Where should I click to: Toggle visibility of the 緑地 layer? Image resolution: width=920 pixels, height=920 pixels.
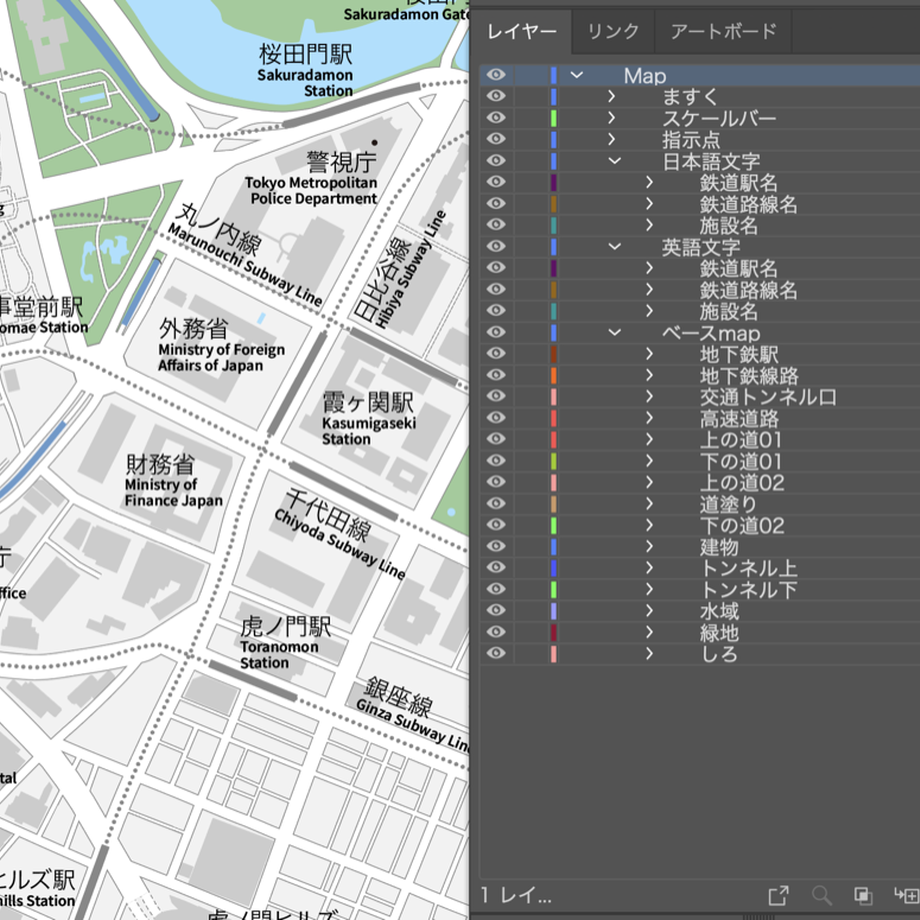point(496,632)
